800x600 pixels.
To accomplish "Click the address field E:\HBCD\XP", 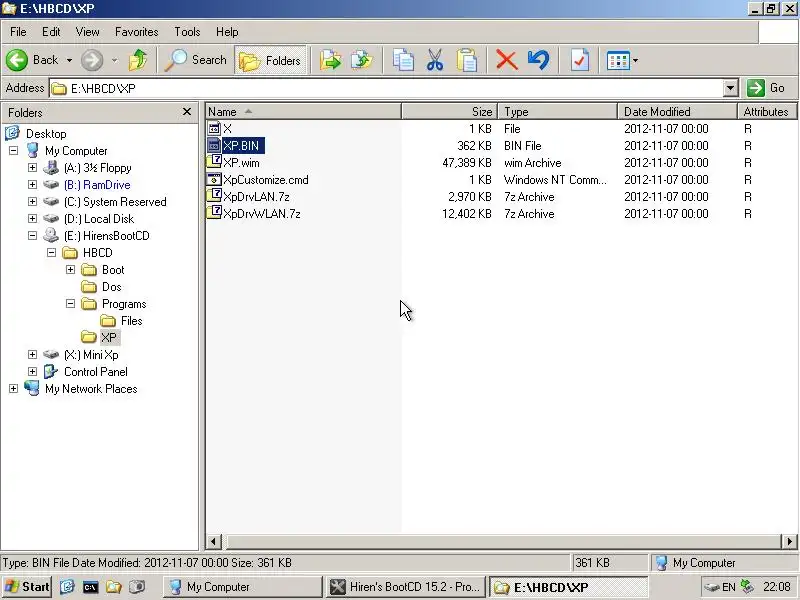I will point(386,88).
